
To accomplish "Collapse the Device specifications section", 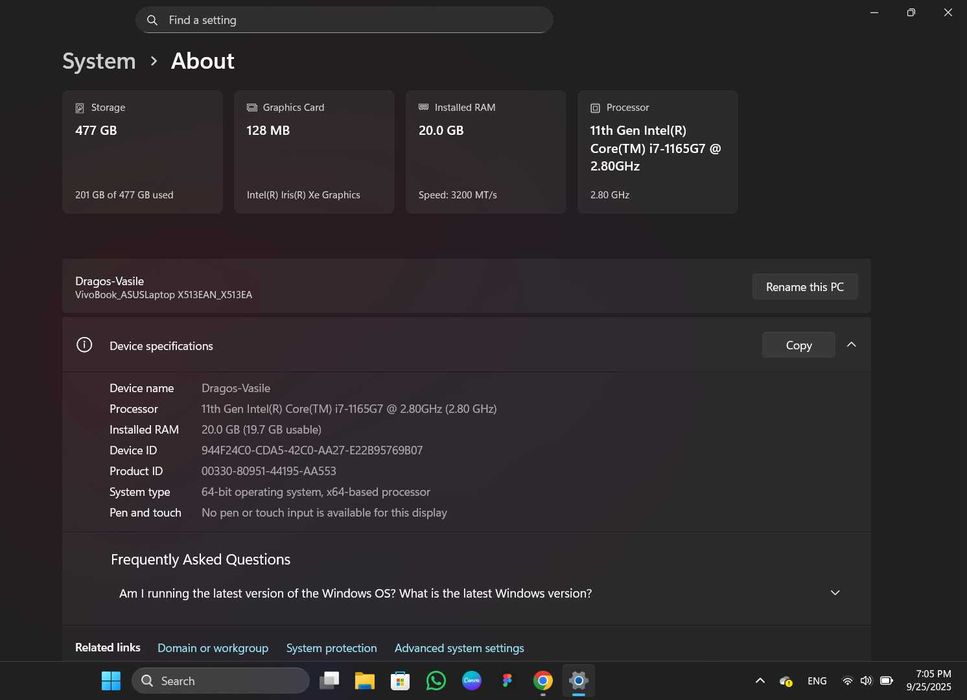I will click(x=851, y=345).
